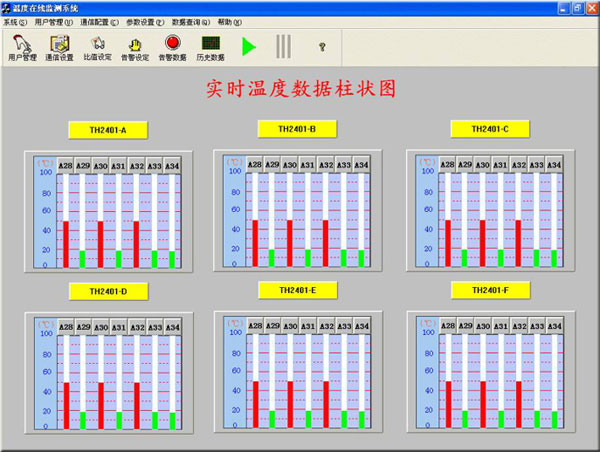Screen dimensions: 600x452
Task: Expand the 参数设置 menu
Action: point(146,21)
